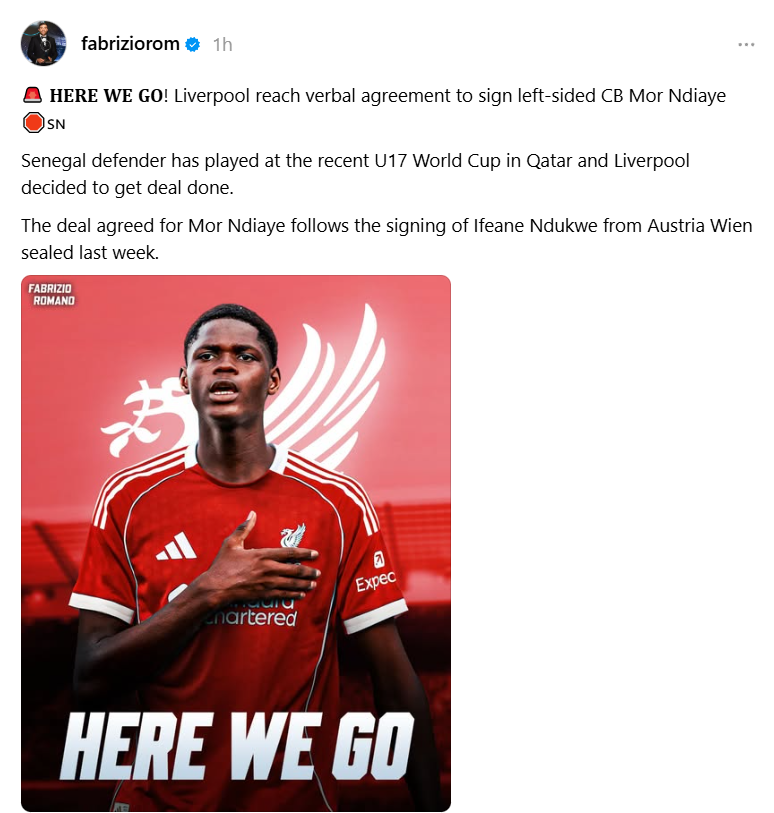Screen dimensions: 774x813
Task: Click the adidas logo on the shirt
Action: point(177,546)
